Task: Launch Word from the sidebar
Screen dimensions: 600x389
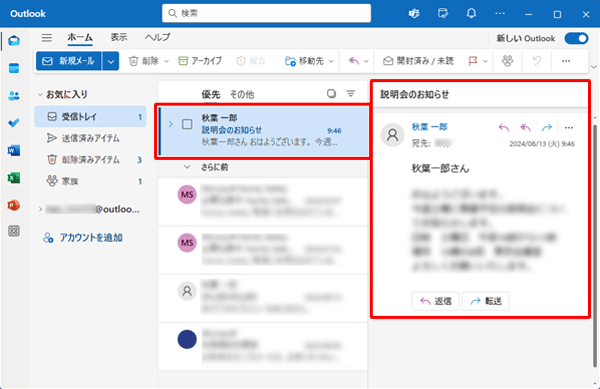Action: tap(14, 150)
